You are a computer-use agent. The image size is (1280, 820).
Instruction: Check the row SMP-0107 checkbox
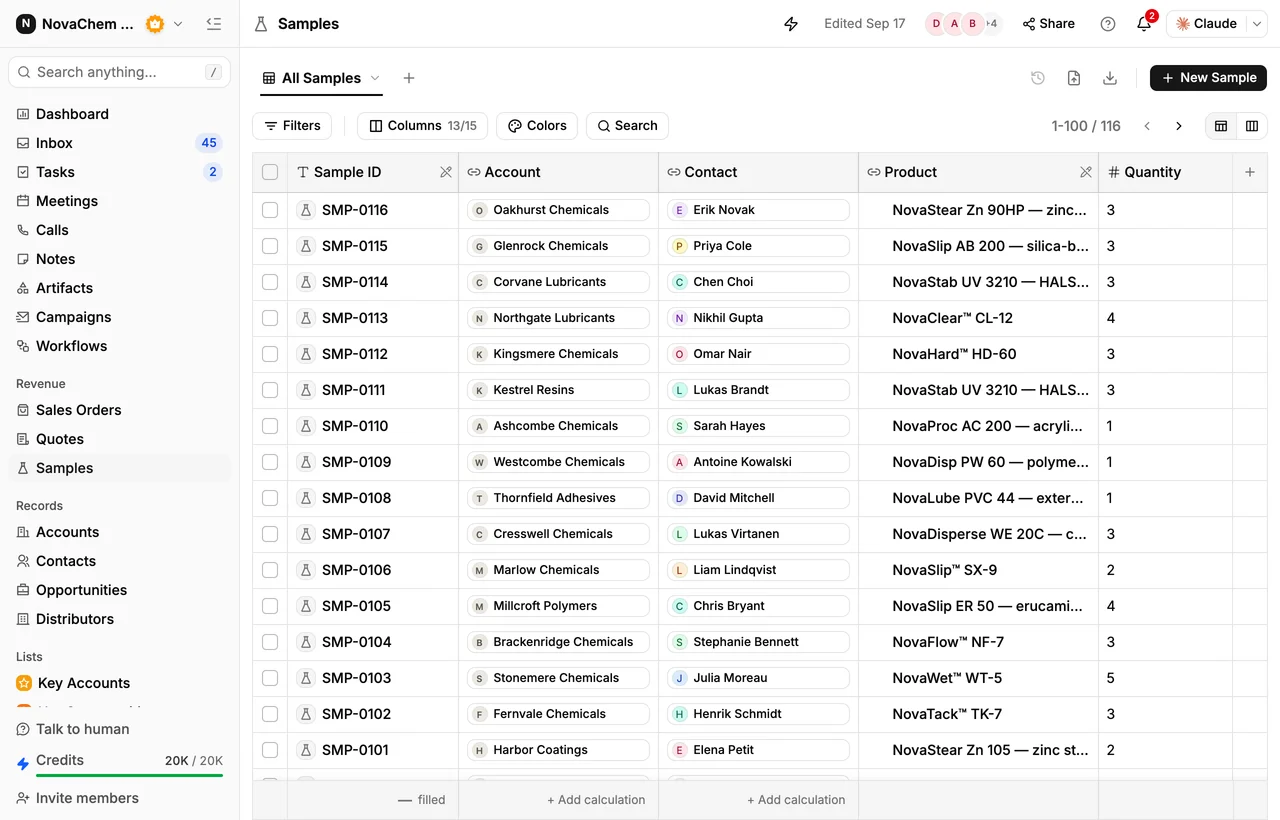[270, 534]
